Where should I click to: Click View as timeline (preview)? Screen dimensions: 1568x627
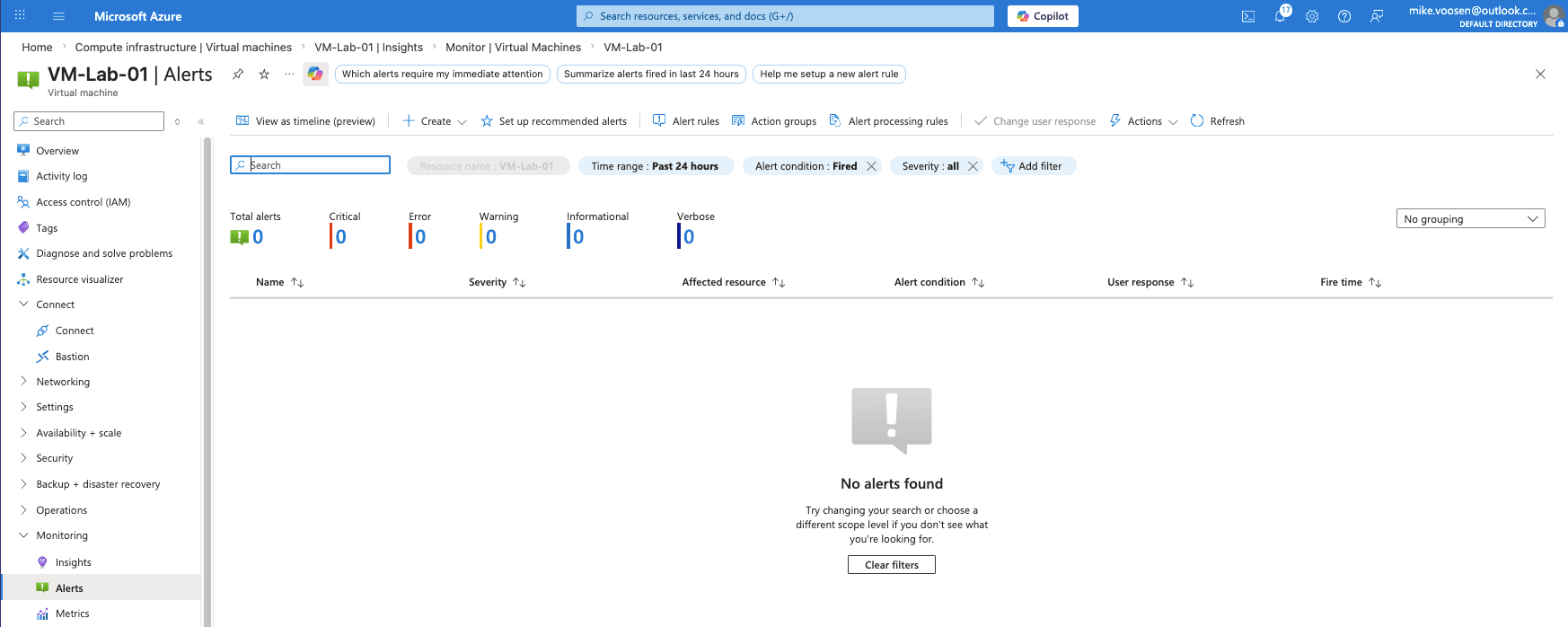pos(305,121)
